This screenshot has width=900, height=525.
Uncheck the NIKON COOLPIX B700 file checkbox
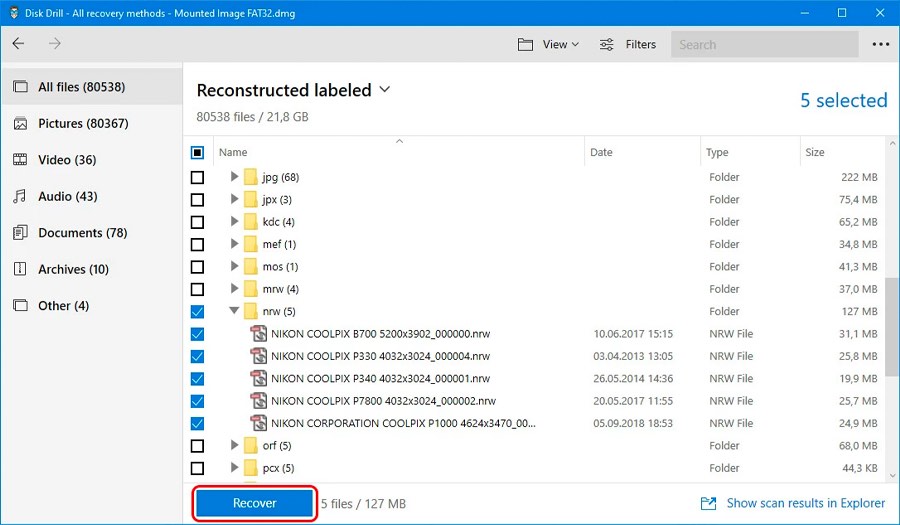(197, 334)
